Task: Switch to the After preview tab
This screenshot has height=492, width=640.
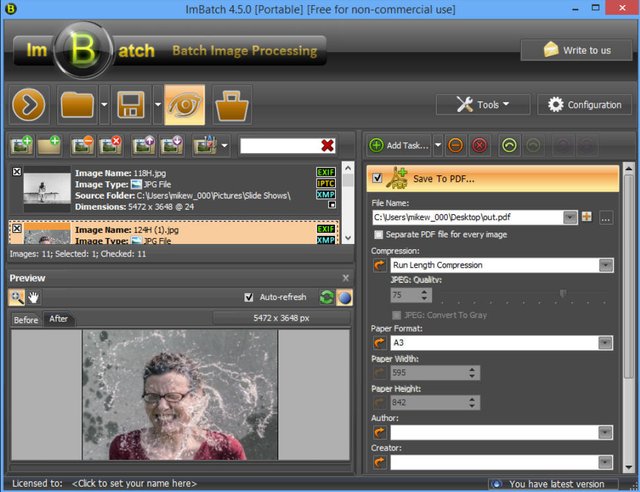Action: 58,319
